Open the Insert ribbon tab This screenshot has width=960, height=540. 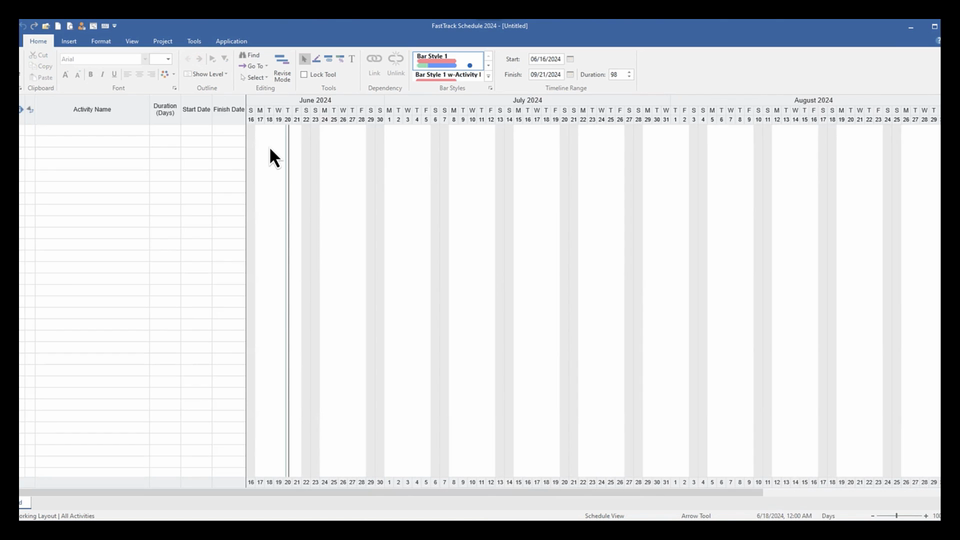(x=69, y=41)
